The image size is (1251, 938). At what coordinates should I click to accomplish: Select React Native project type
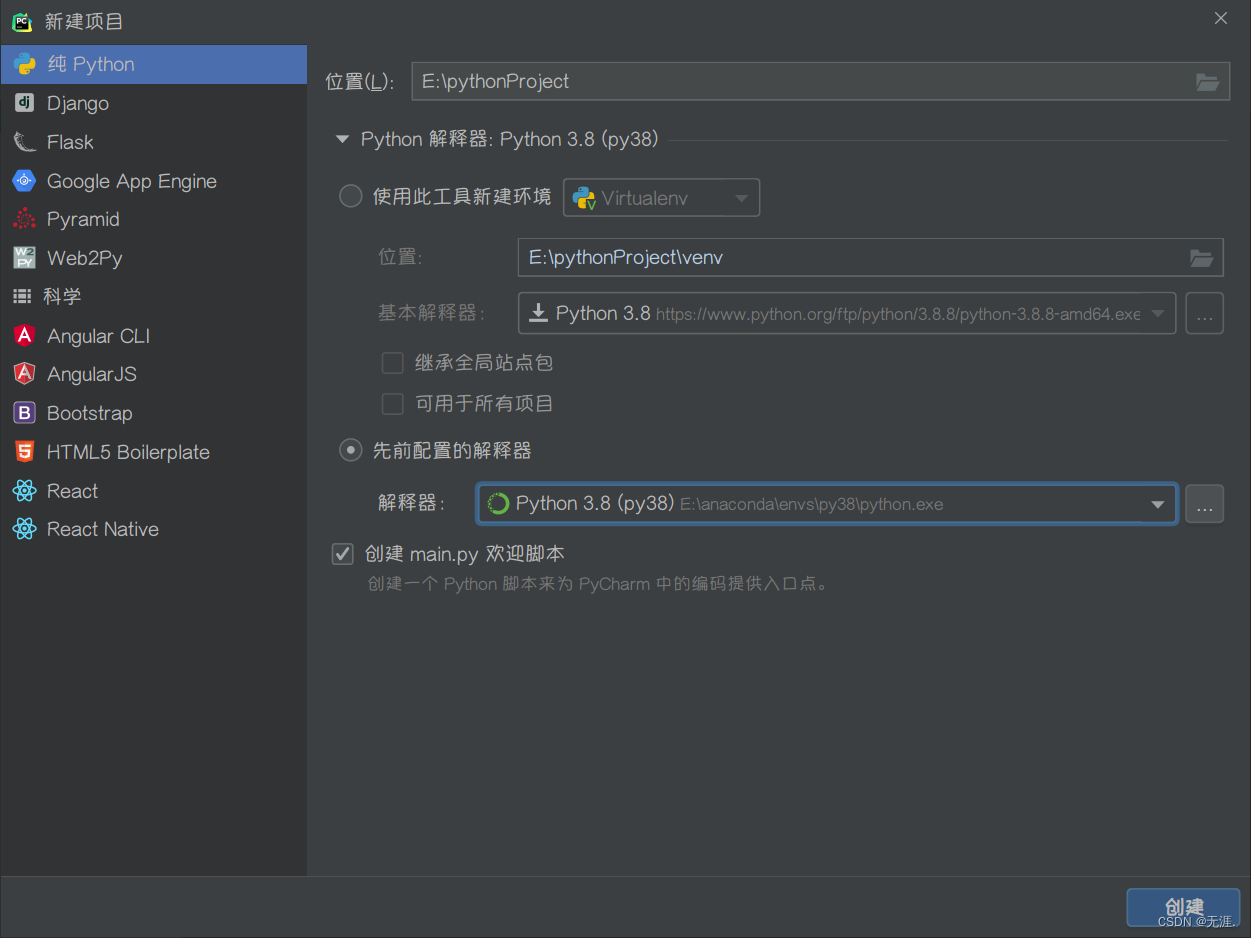point(153,529)
